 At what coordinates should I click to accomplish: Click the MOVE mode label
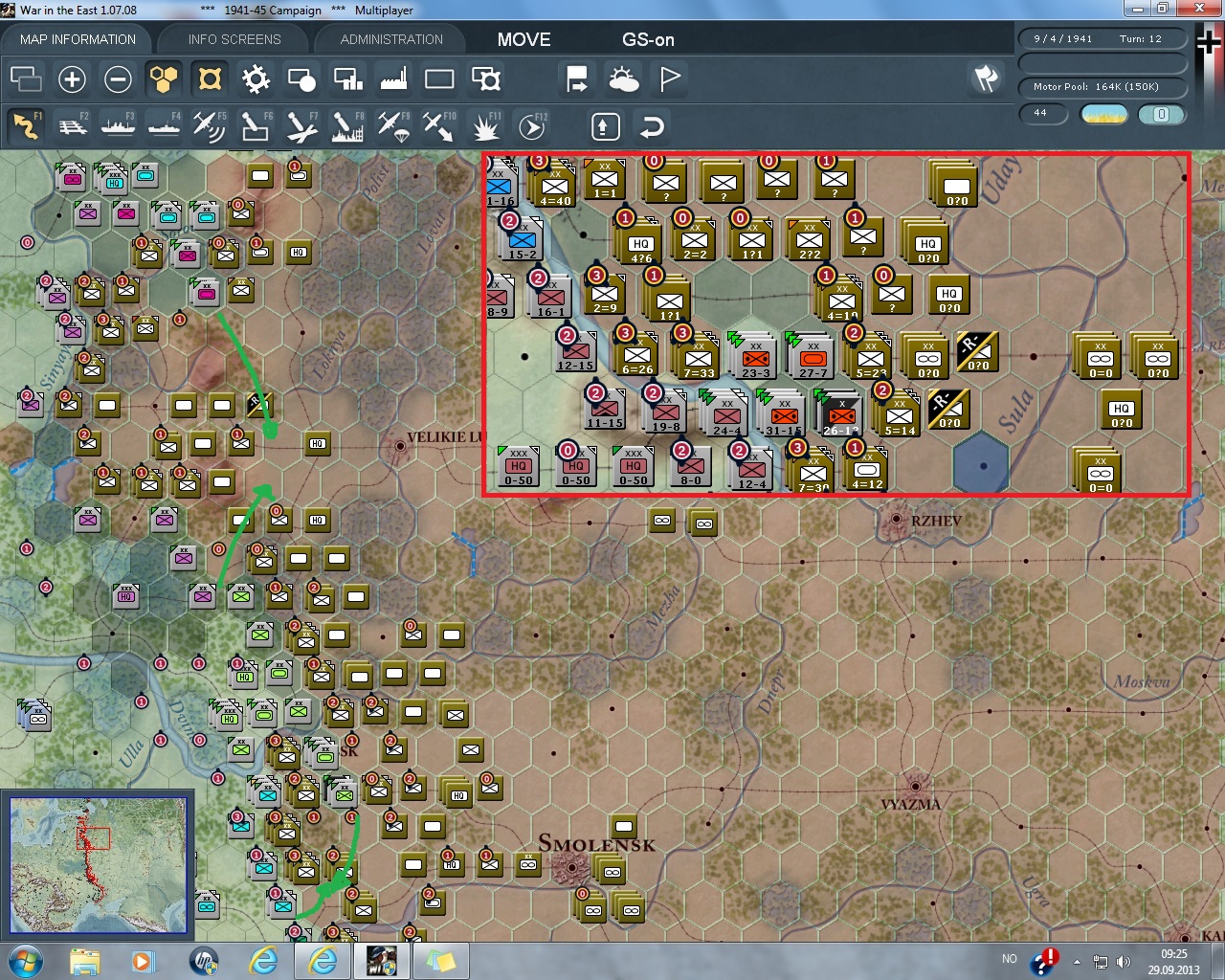[523, 39]
